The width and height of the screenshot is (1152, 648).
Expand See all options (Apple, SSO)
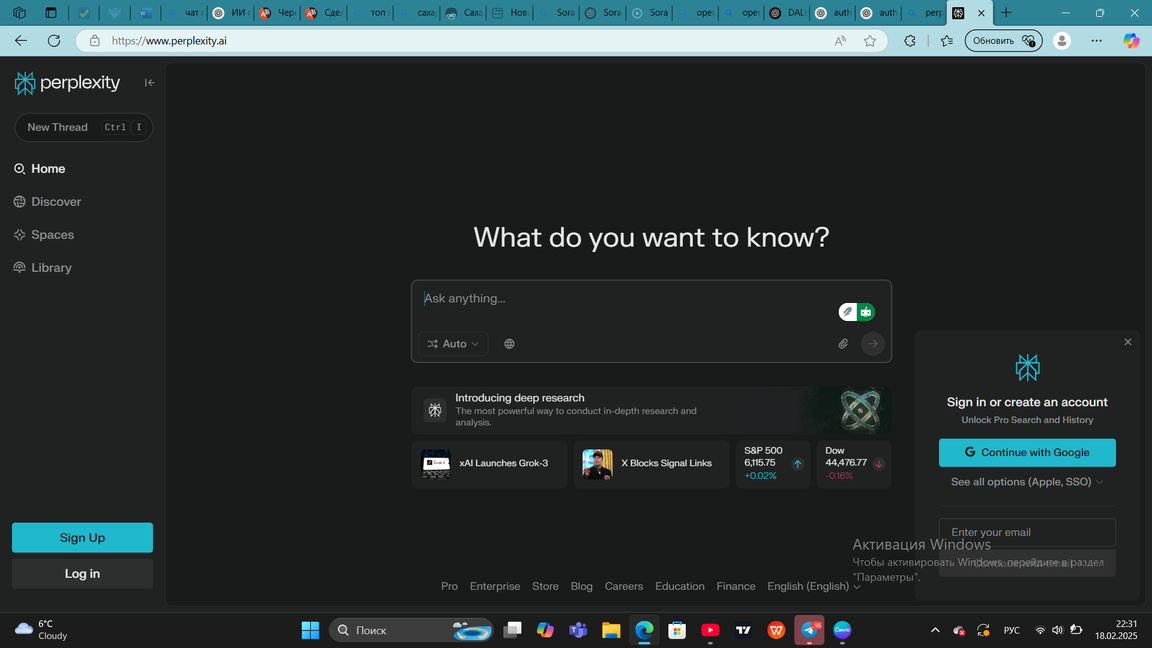(1026, 482)
